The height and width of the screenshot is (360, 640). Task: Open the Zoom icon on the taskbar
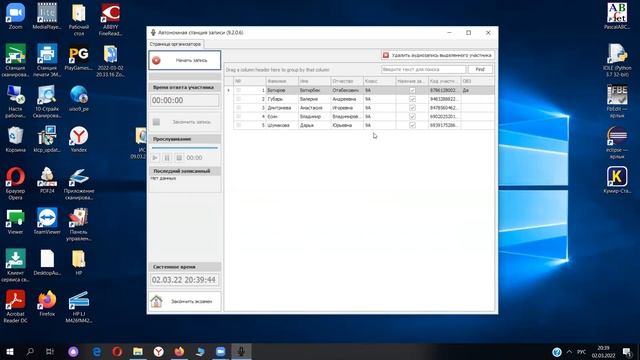220,351
